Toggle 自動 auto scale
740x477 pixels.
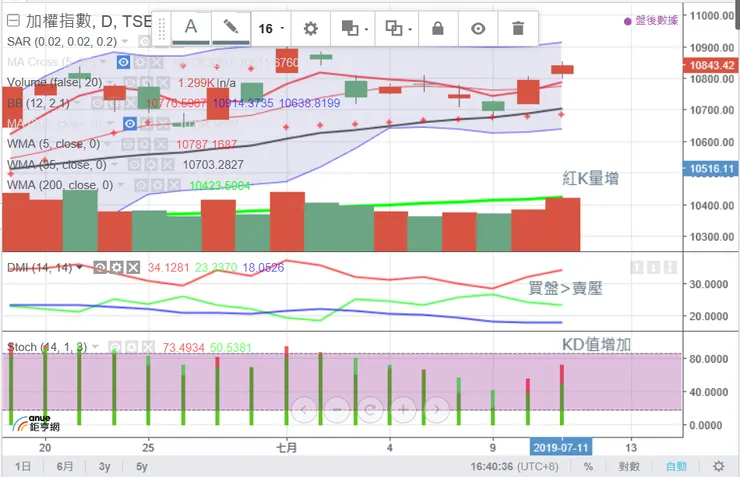[676, 467]
